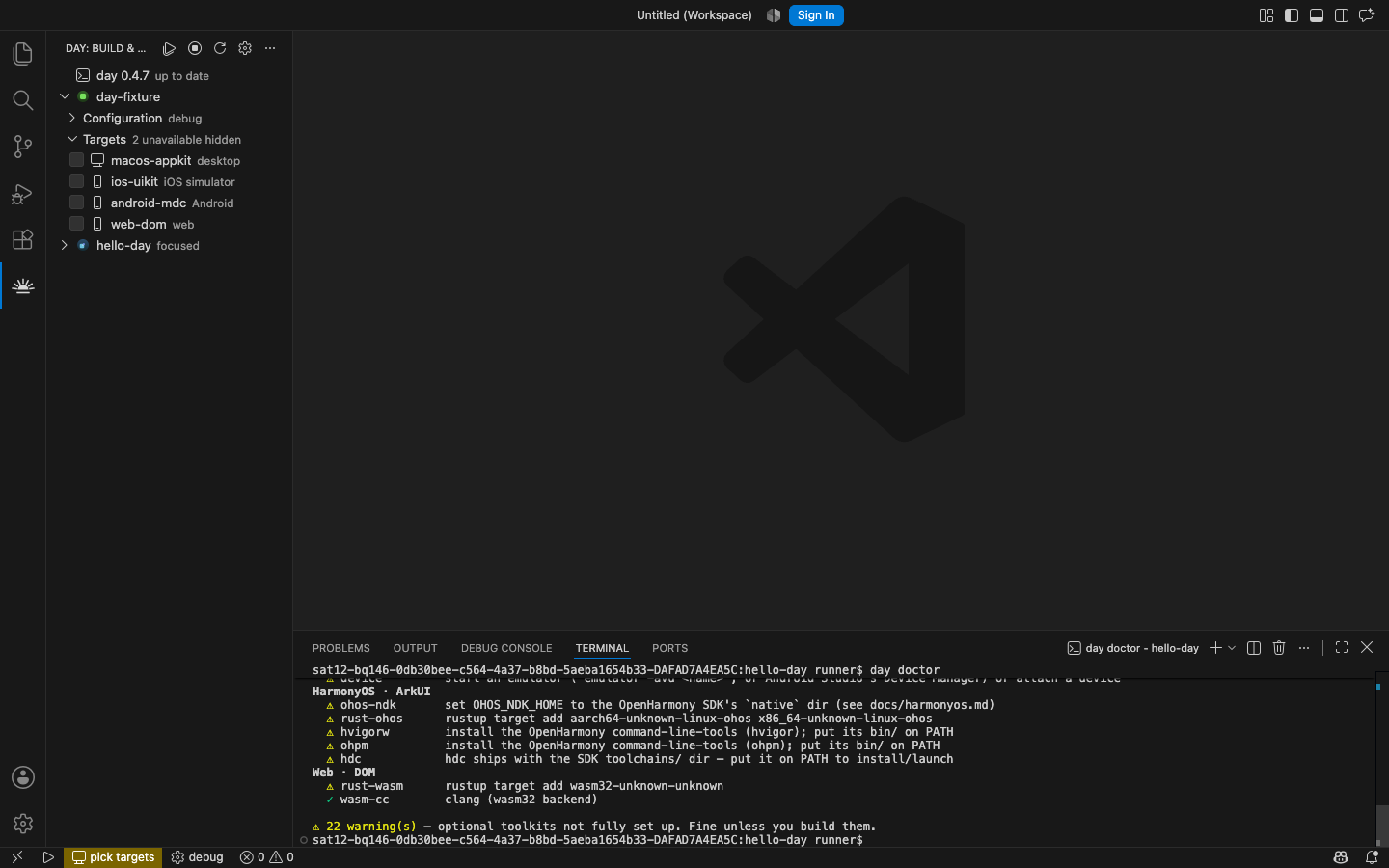This screenshot has width=1389, height=868.
Task: Select the Day sunrise activity bar icon
Action: pos(23,286)
